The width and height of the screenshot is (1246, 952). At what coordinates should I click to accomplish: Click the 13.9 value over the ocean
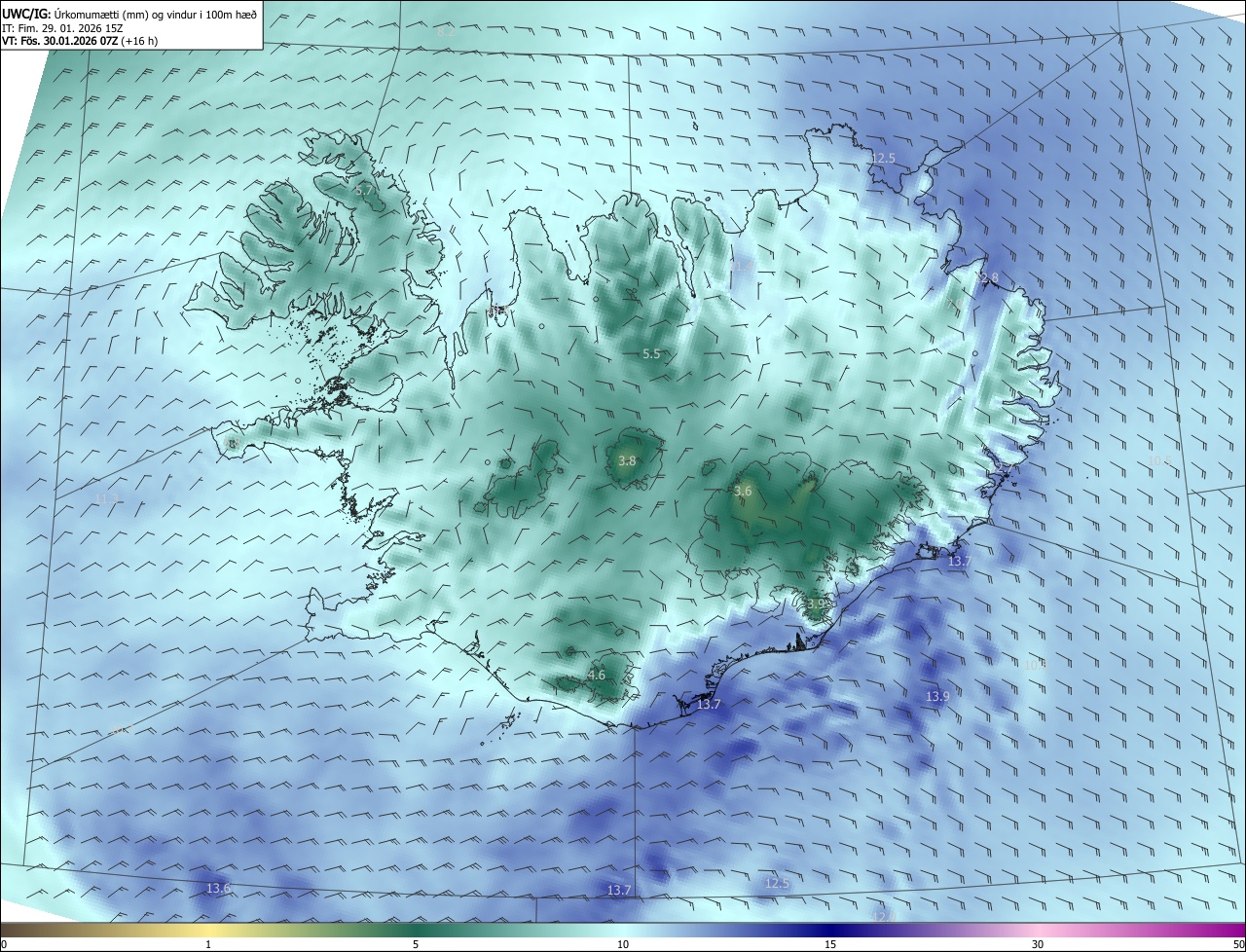pyautogui.click(x=936, y=697)
